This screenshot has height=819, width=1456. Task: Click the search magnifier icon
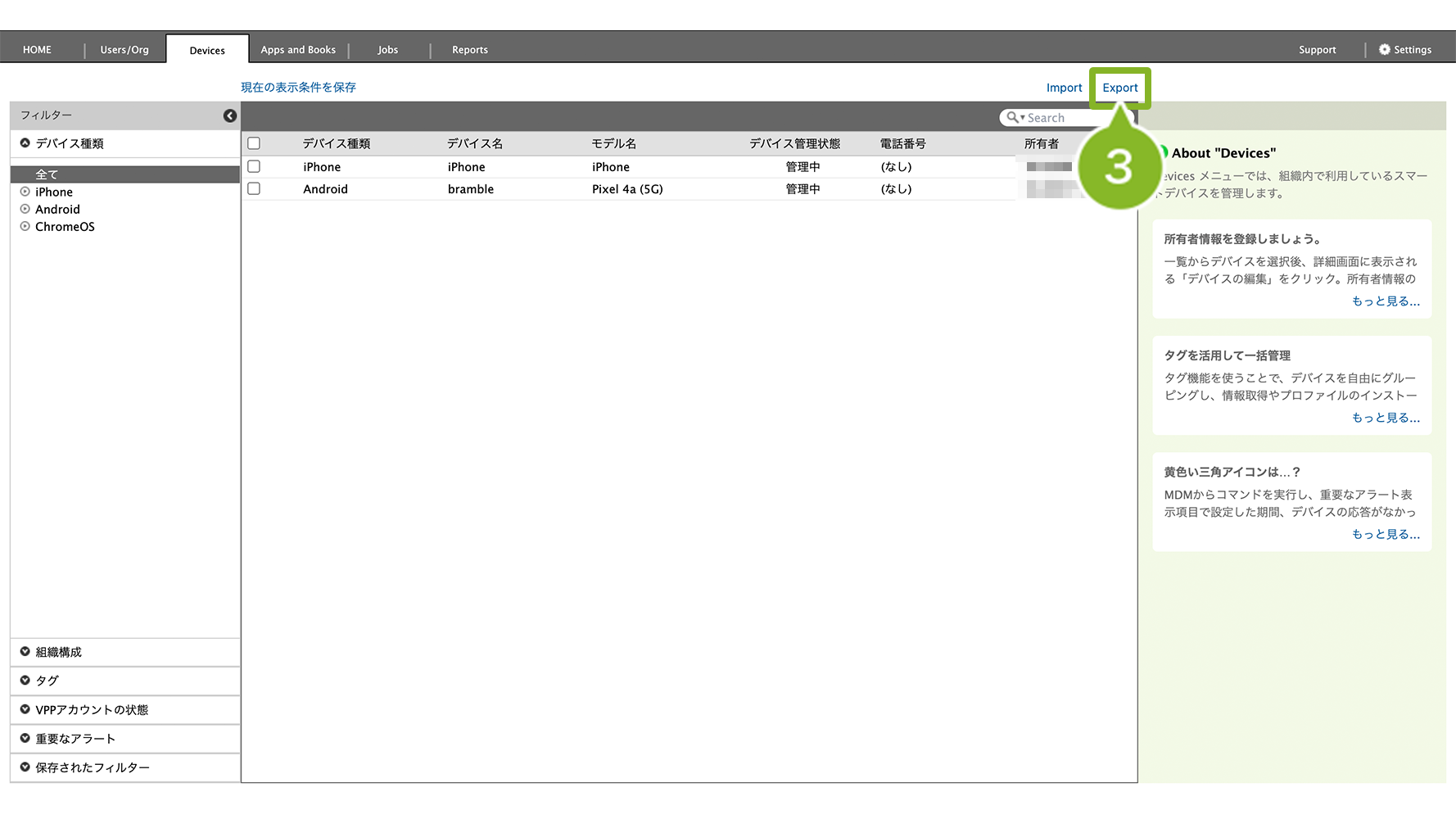pos(1012,118)
